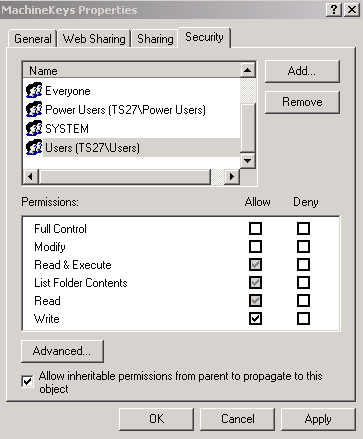
Task: Click the Add... button
Action: point(302,71)
